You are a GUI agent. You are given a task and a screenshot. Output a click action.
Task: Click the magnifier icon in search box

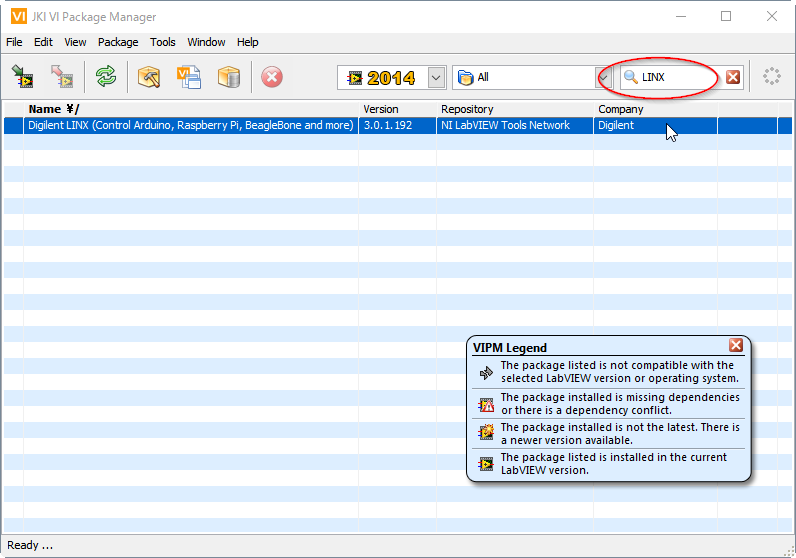pyautogui.click(x=631, y=77)
